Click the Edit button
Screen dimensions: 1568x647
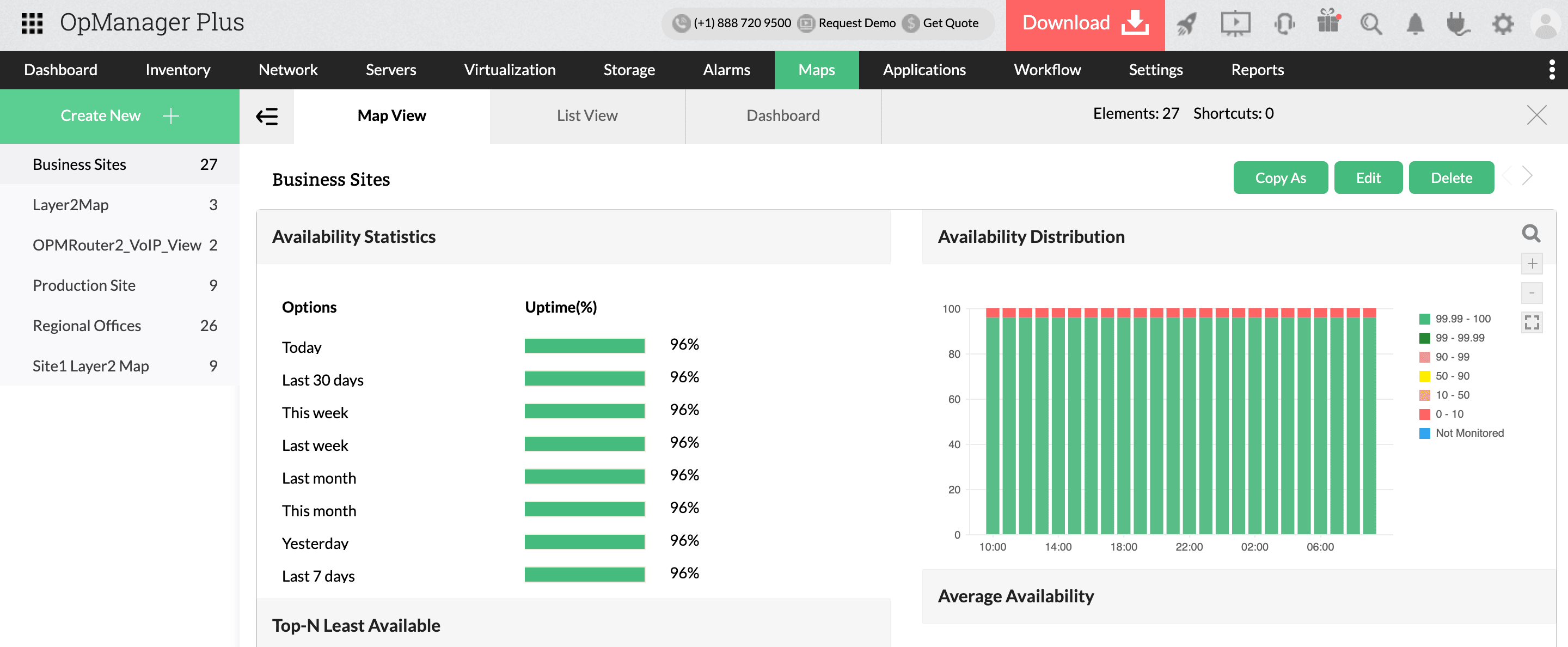point(1368,178)
